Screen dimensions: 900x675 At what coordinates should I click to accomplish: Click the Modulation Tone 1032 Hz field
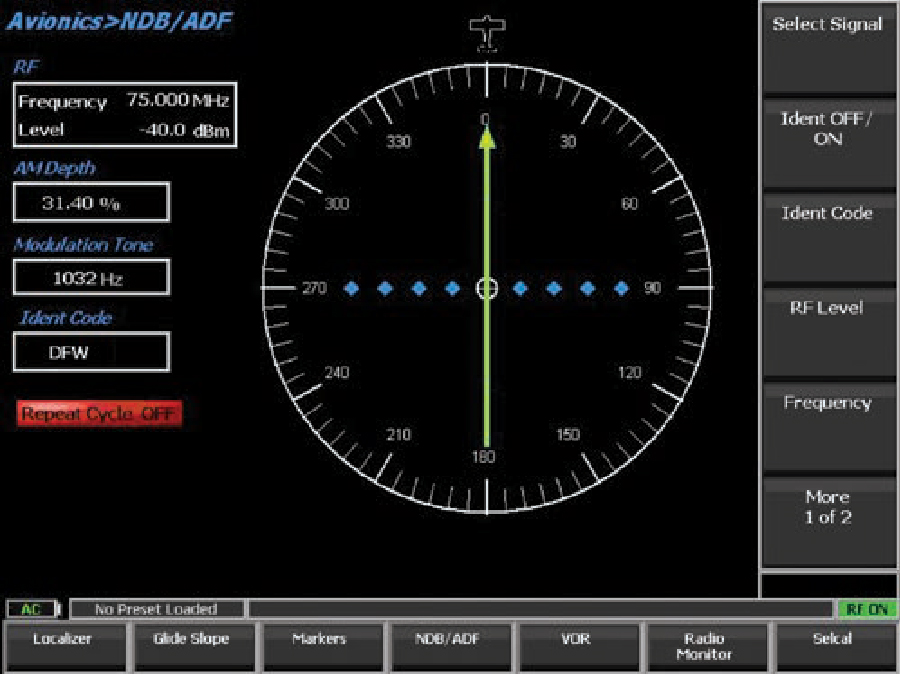(x=91, y=278)
